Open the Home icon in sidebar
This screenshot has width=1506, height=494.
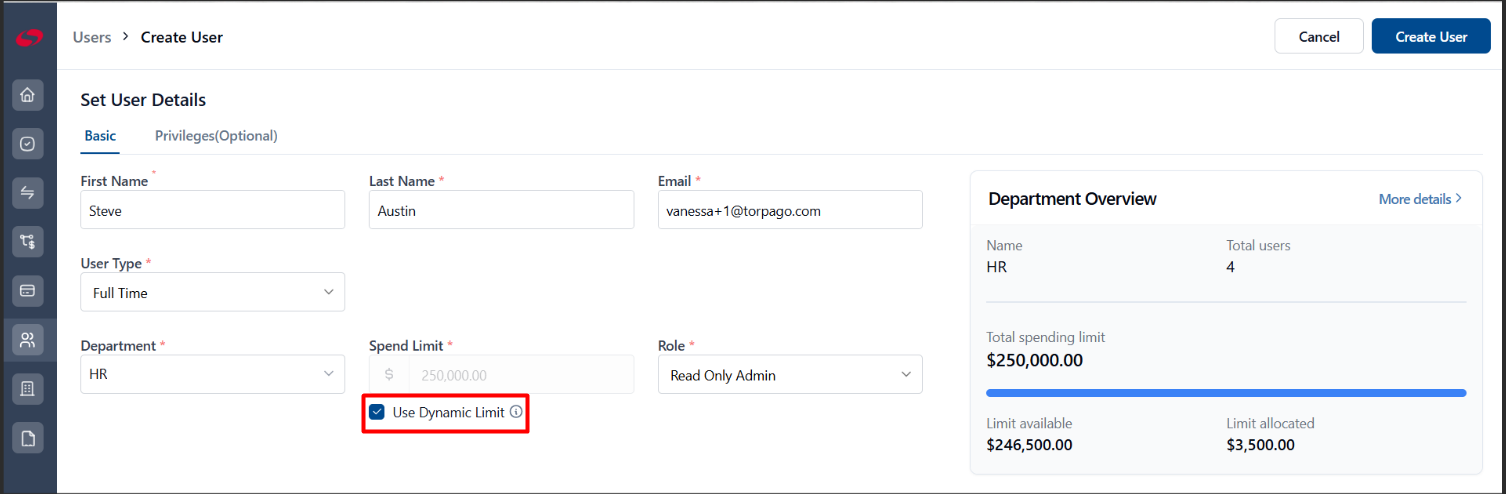(x=28, y=95)
